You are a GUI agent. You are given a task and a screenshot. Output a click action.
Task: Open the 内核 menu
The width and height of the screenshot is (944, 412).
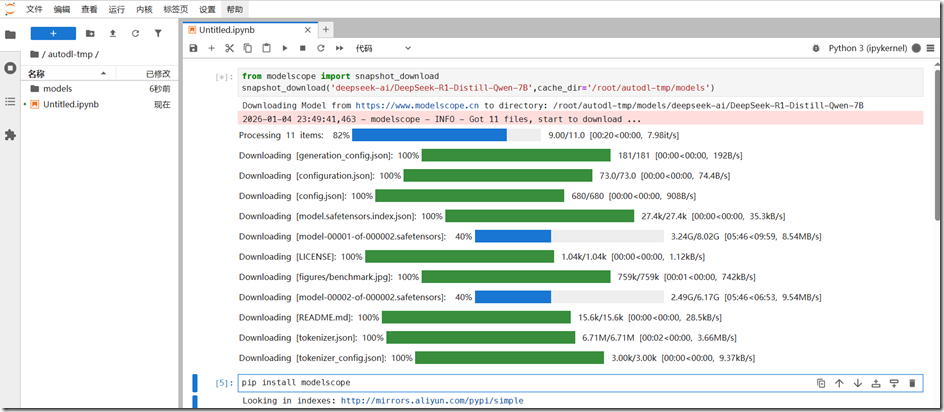144,10
